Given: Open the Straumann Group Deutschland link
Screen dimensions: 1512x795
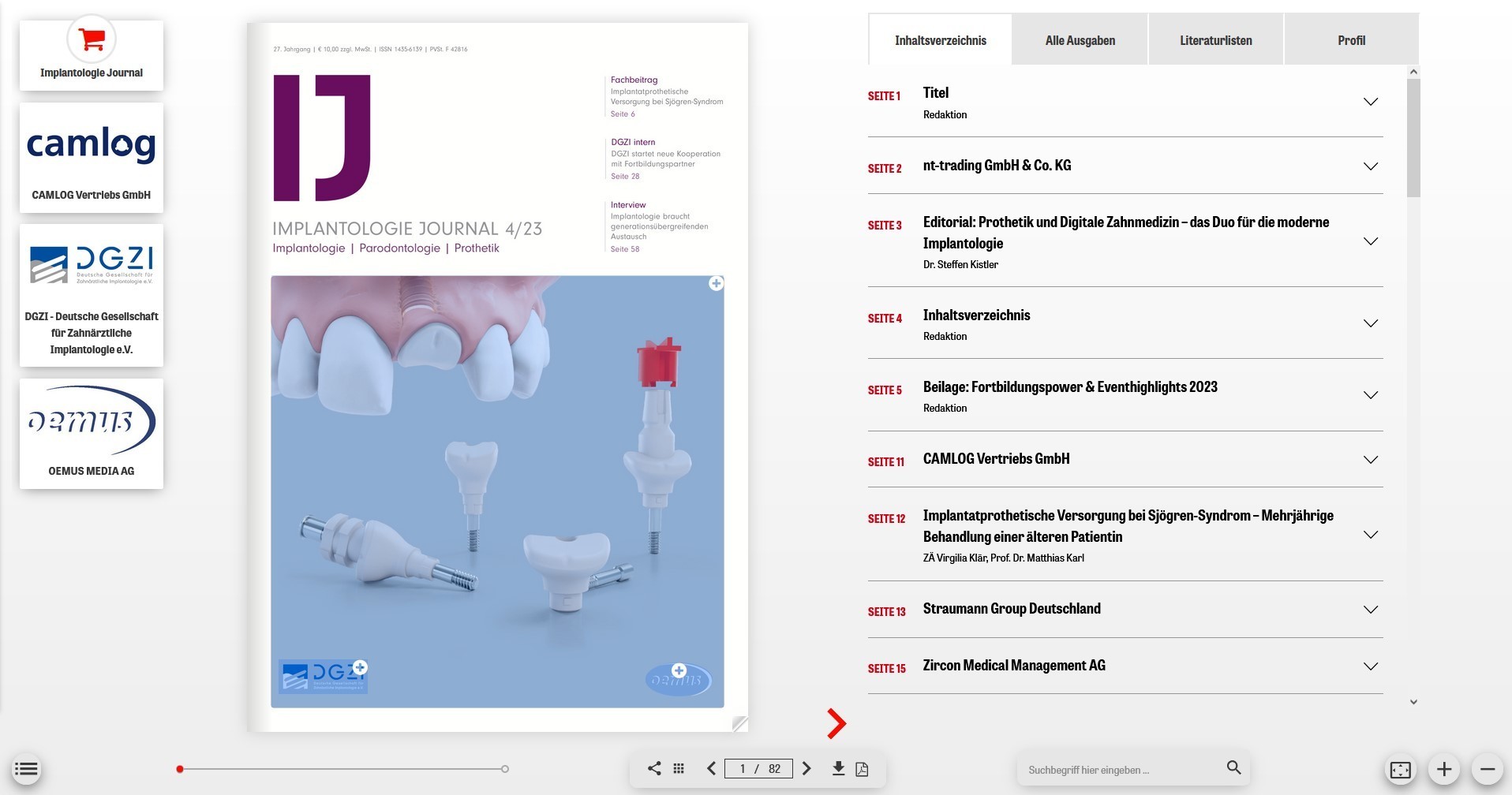Looking at the screenshot, I should [x=1012, y=609].
